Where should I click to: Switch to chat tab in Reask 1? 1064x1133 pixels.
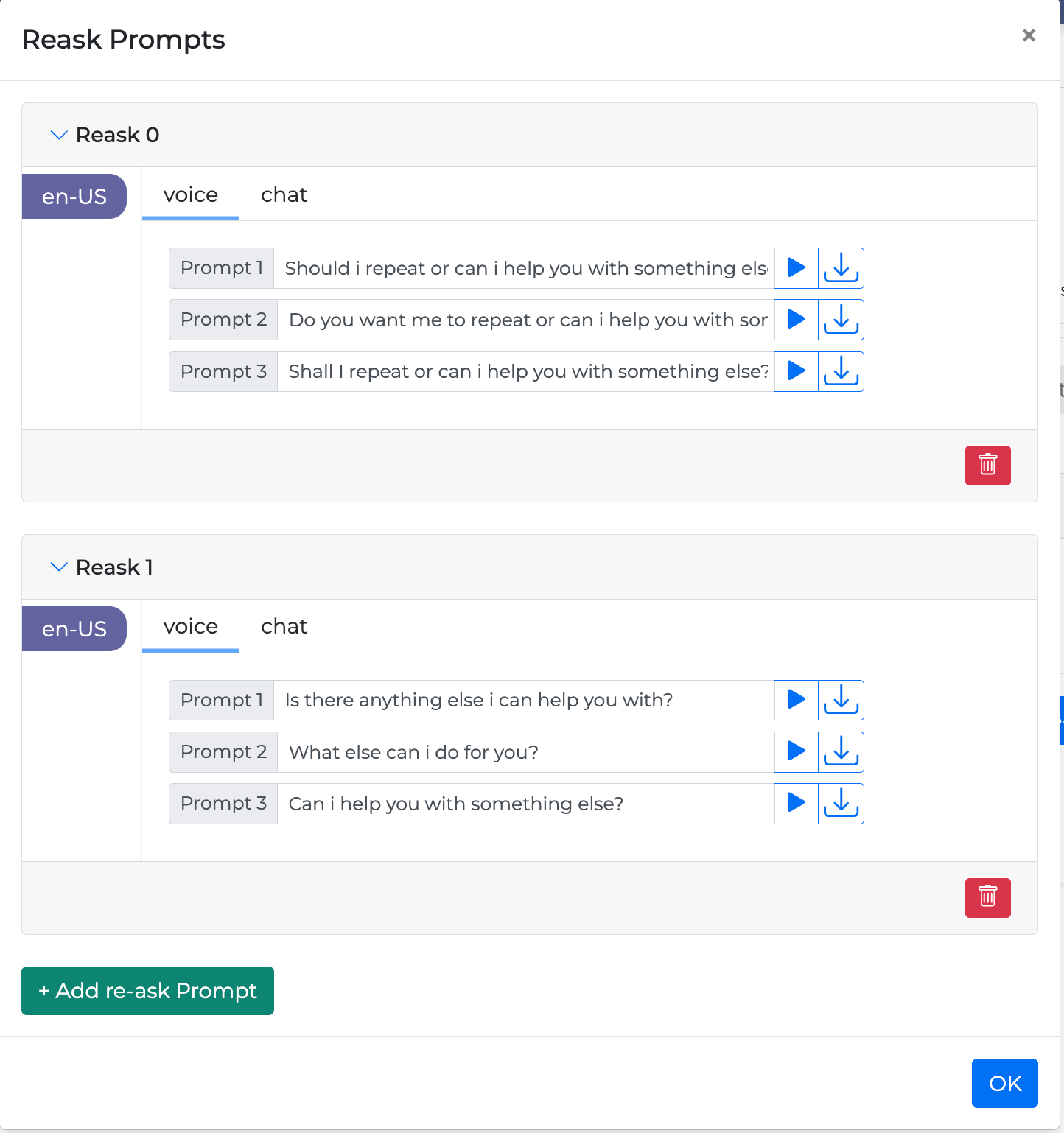pyautogui.click(x=284, y=627)
